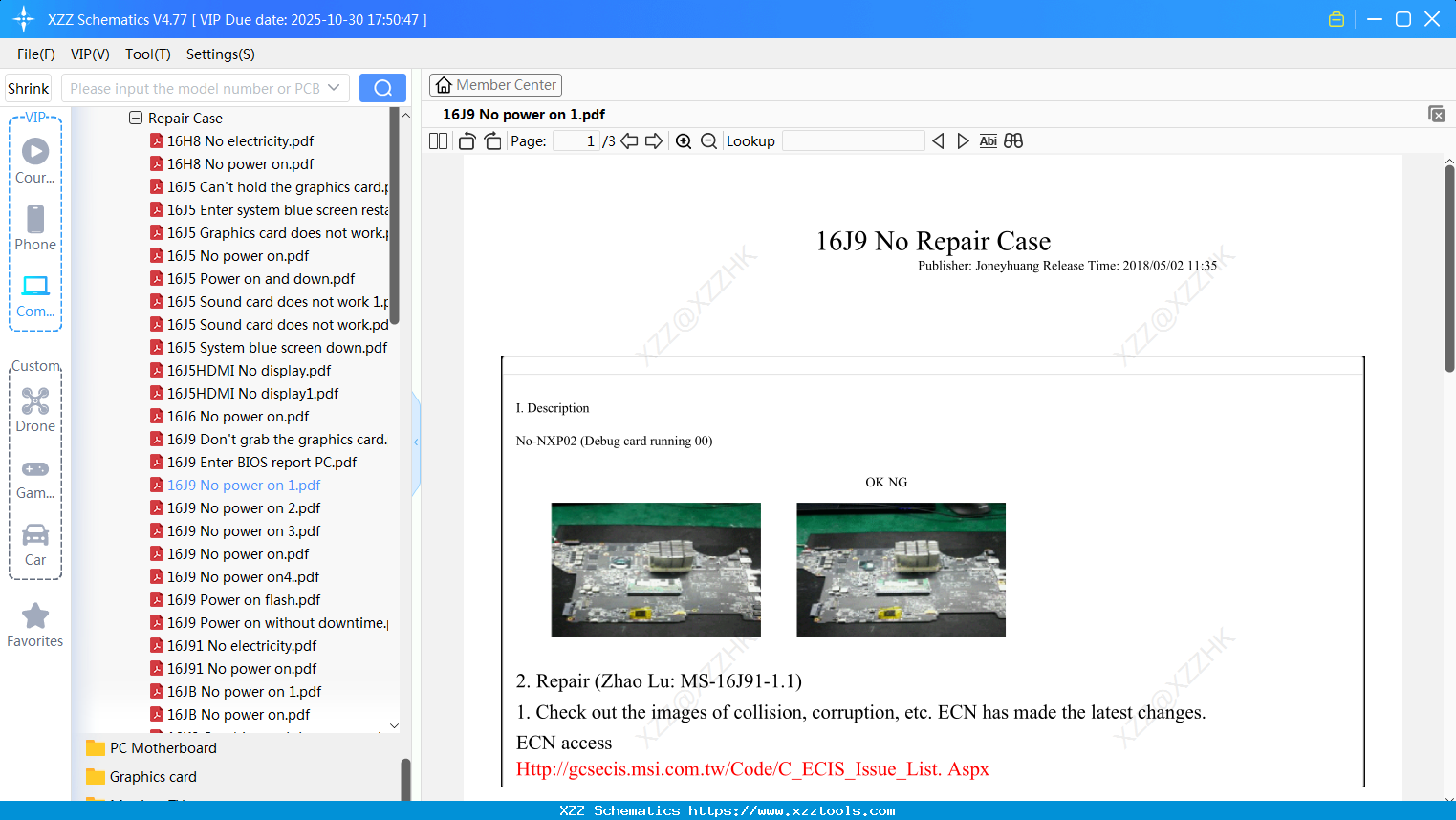The height and width of the screenshot is (820, 1456).
Task: Open the Favorites star
Action: pos(35,625)
